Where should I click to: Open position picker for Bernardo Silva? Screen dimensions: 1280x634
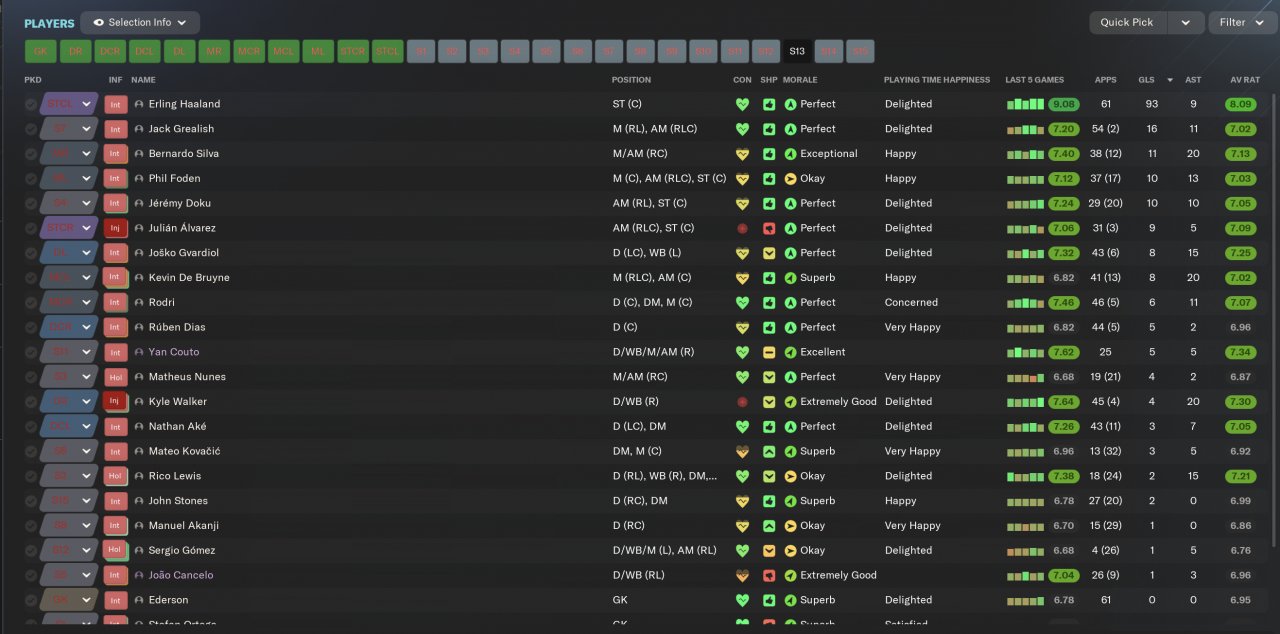(x=87, y=154)
